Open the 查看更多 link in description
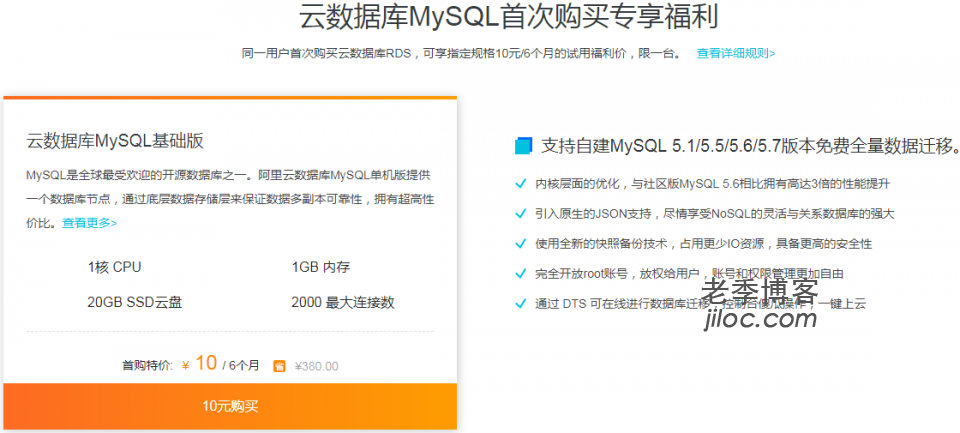Viewport: 960px width, 433px height. [x=89, y=223]
